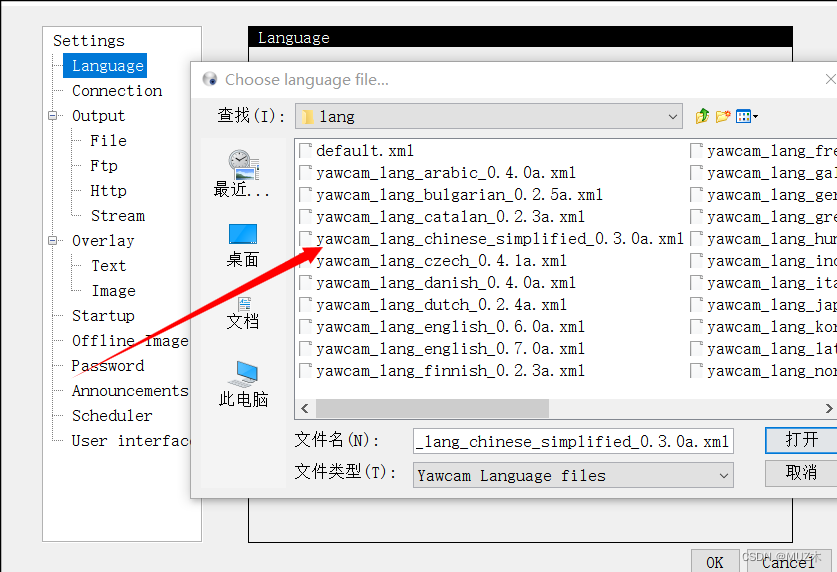Click the file list scroll left arrow

pyautogui.click(x=305, y=408)
